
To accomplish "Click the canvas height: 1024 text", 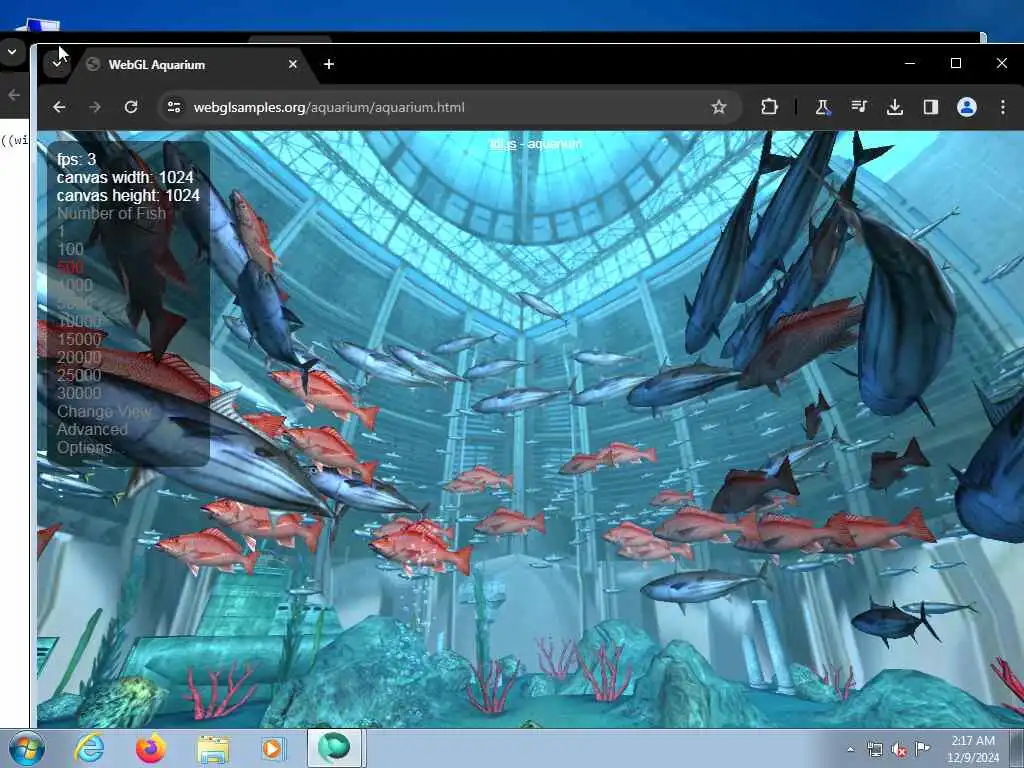I will click(128, 195).
